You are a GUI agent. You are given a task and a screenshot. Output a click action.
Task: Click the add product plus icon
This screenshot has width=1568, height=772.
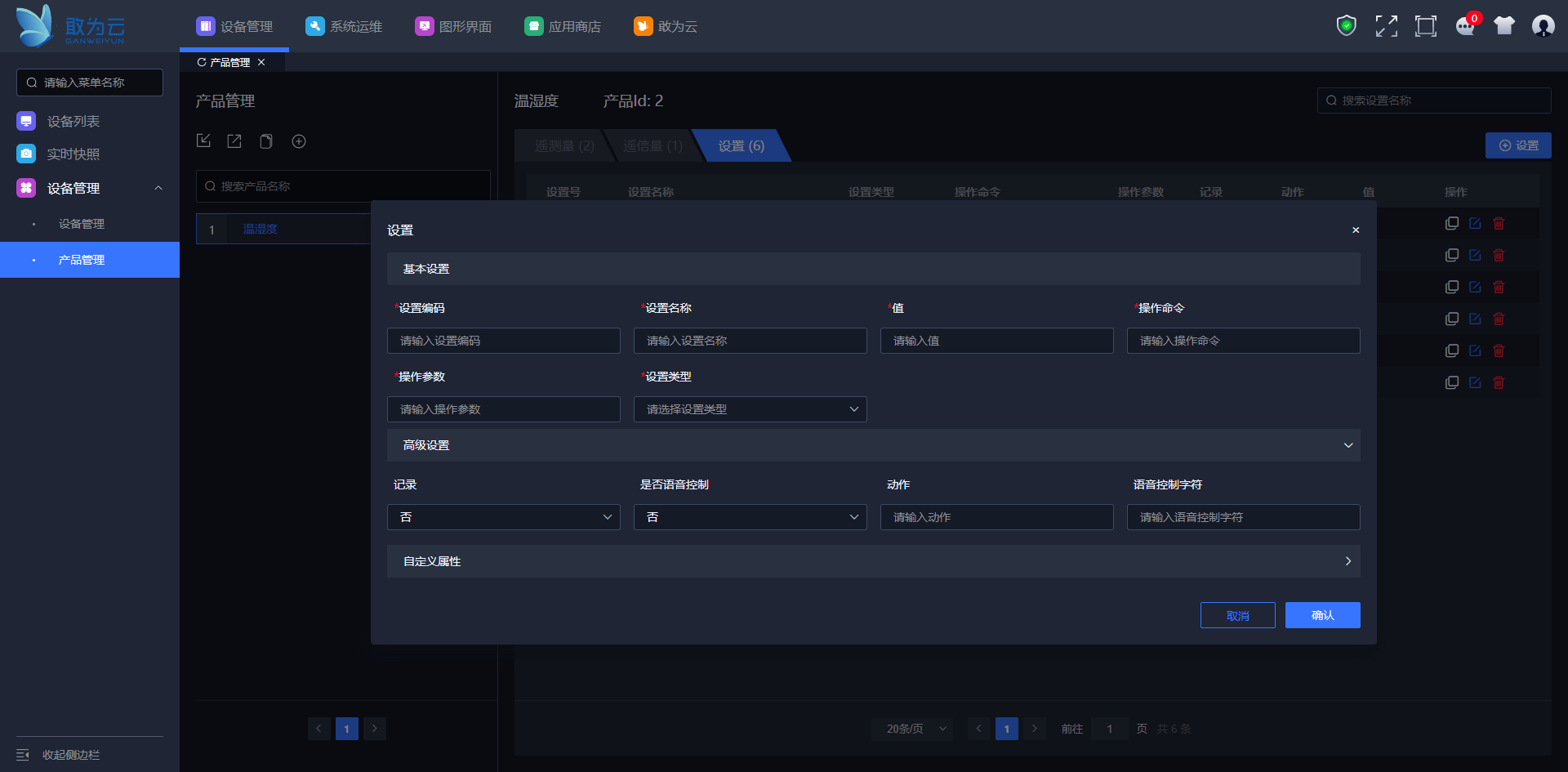coord(299,141)
